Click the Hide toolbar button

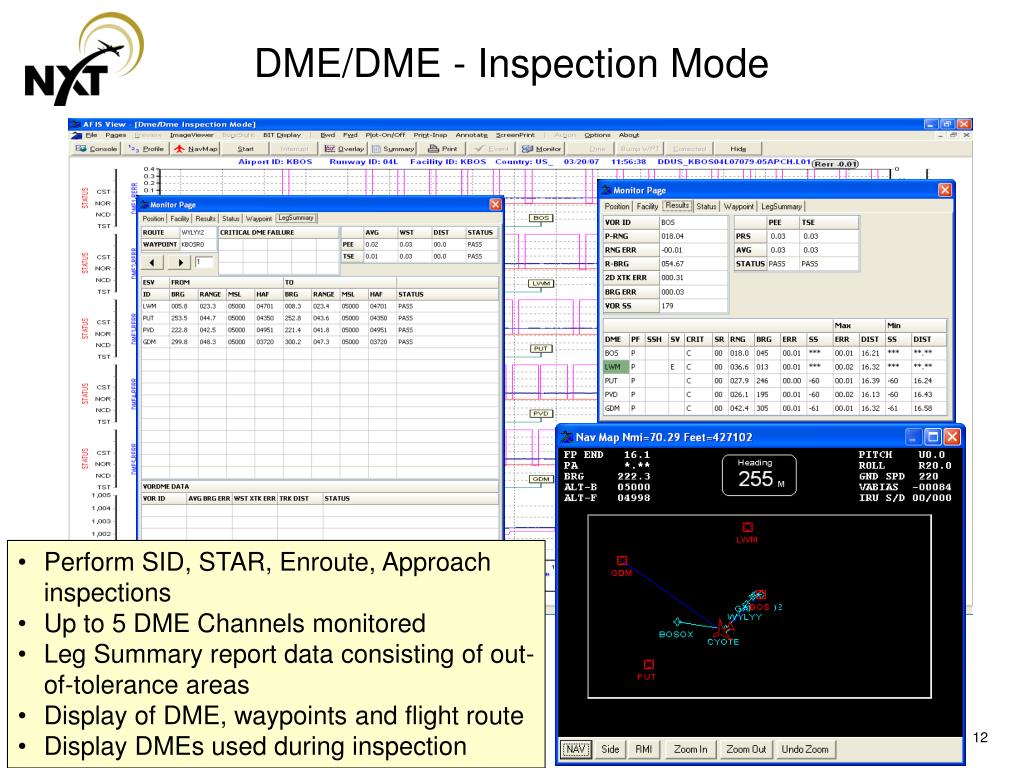point(738,148)
